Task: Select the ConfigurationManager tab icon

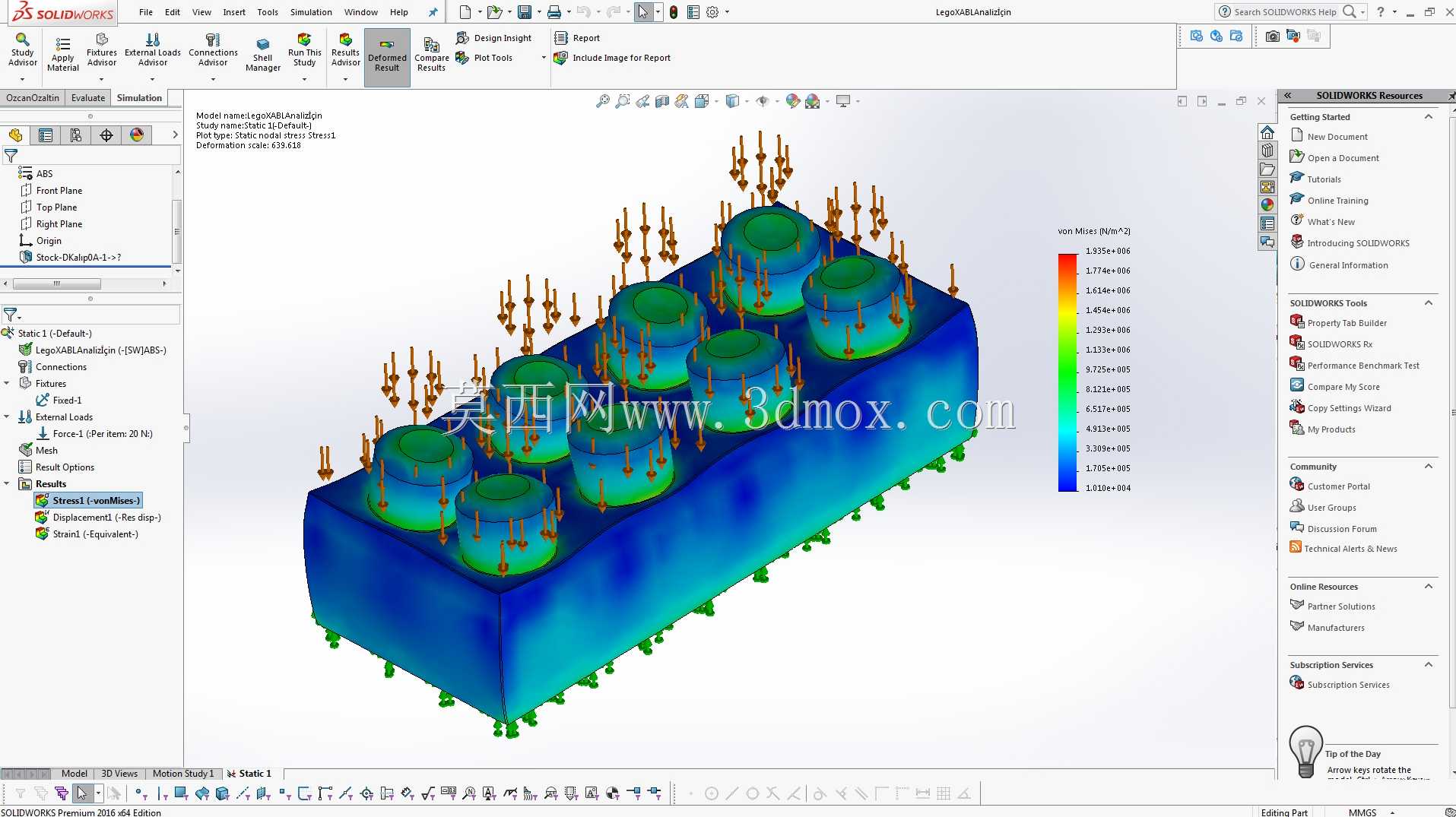Action: point(76,135)
